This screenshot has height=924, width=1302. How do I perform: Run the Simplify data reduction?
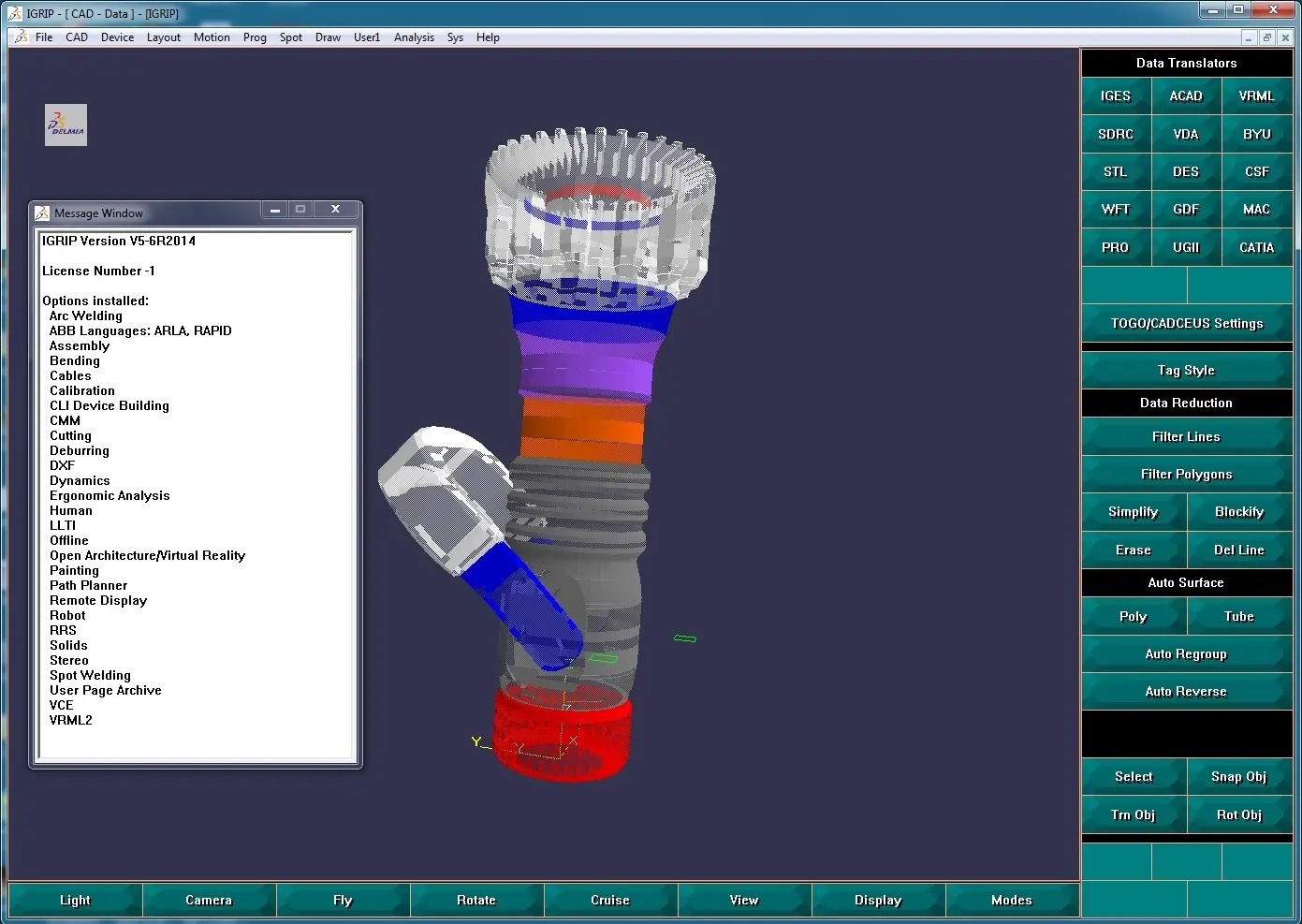tap(1134, 512)
